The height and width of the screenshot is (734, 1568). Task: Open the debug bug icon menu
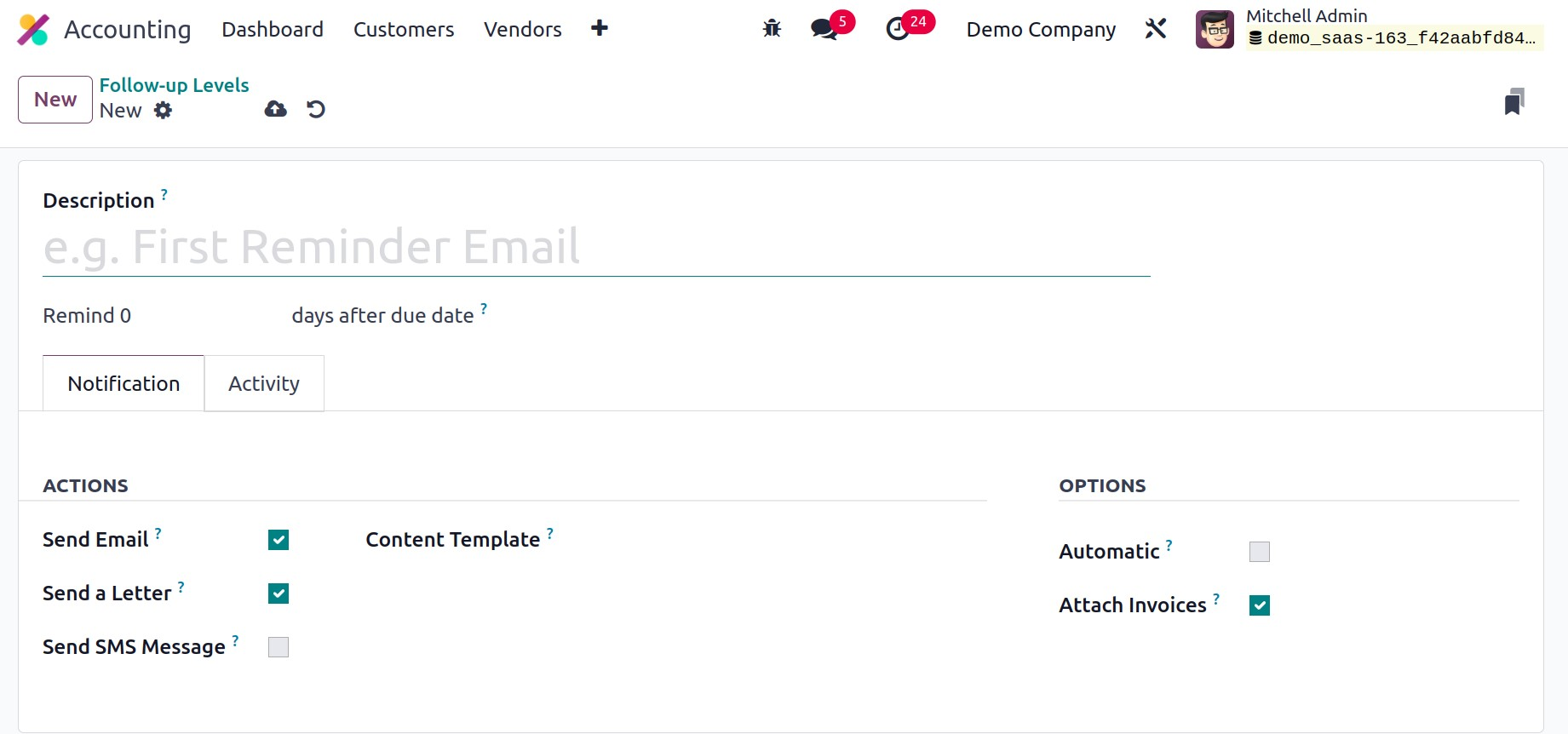(x=772, y=29)
